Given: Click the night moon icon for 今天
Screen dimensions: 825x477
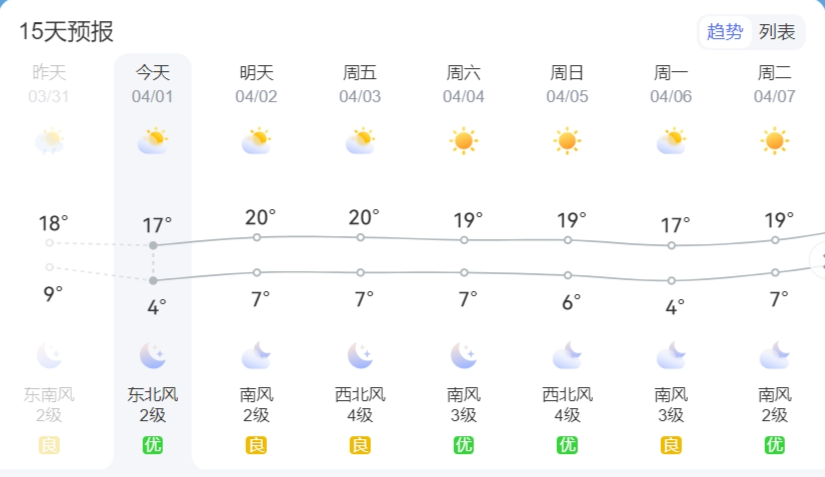Looking at the screenshot, I should coord(153,355).
